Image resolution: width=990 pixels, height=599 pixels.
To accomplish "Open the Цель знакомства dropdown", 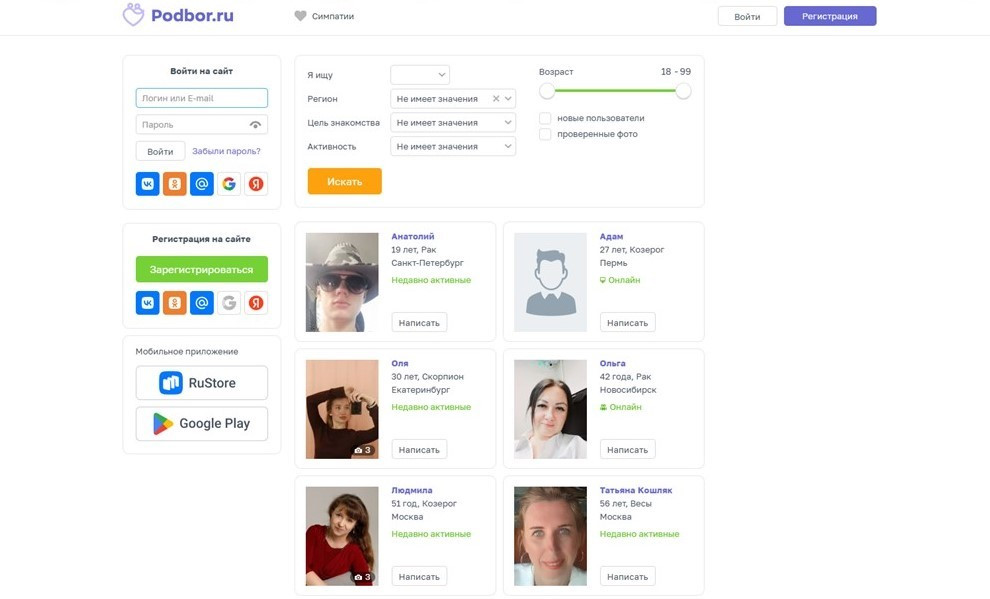I will [x=453, y=122].
